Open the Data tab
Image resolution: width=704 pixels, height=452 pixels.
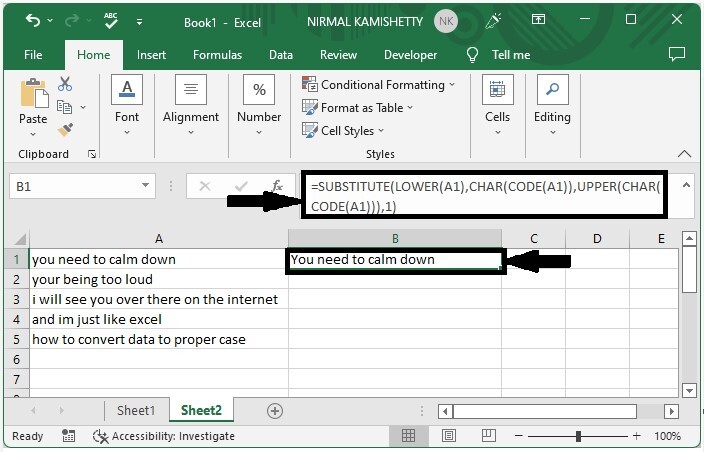[281, 55]
